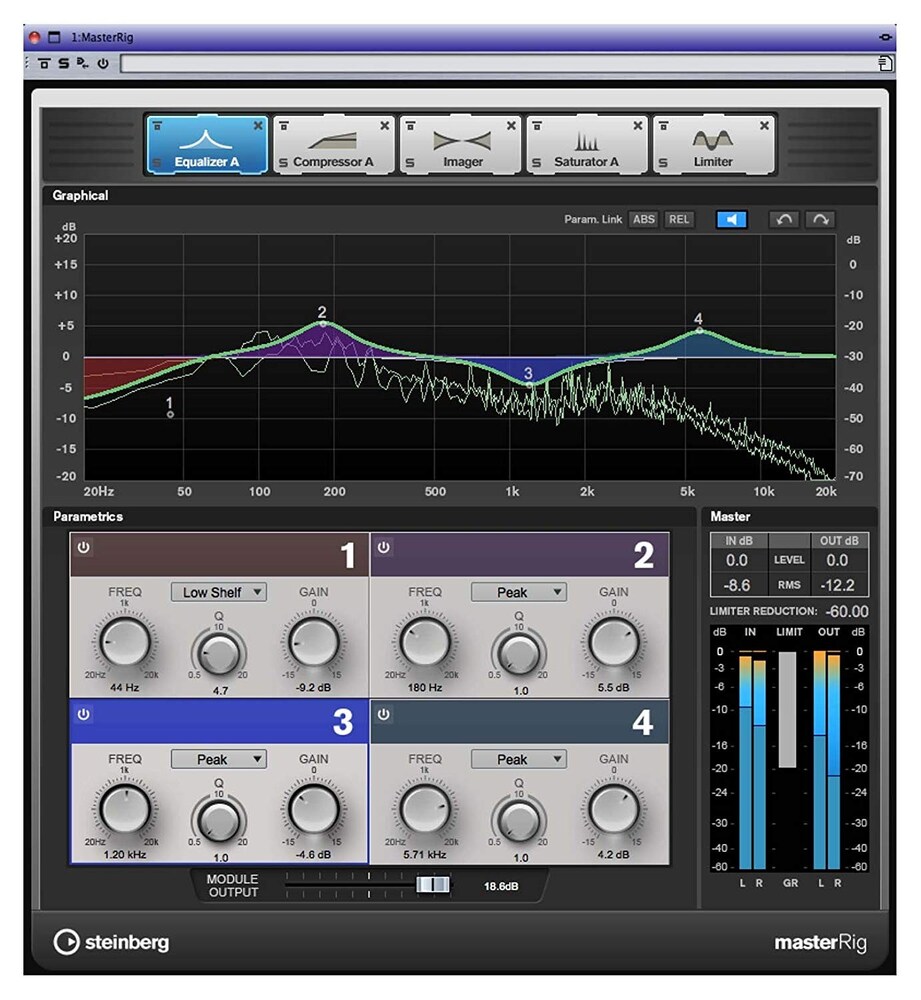Viewport: 921px width, 1000px height.
Task: Remove the Compressor A module with its X
Action: tap(385, 126)
